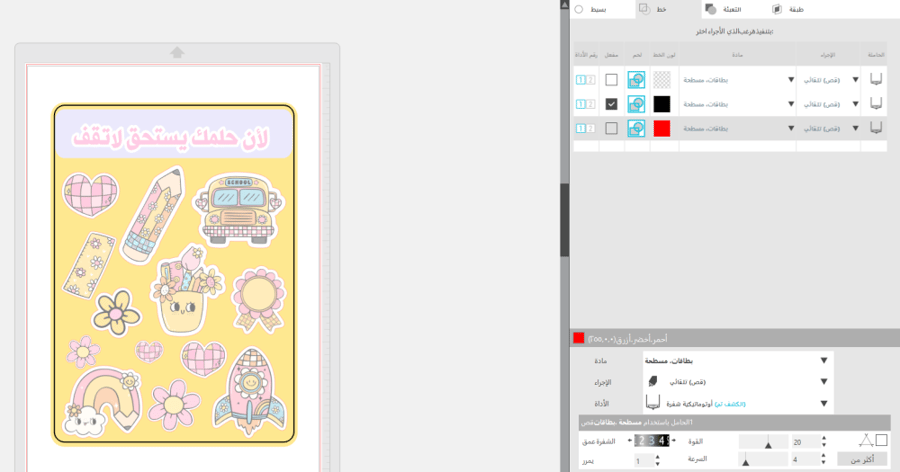The width and height of the screenshot is (900, 472).
Task: Click the Layer tab's stacked layers icon
Action: (777, 9)
